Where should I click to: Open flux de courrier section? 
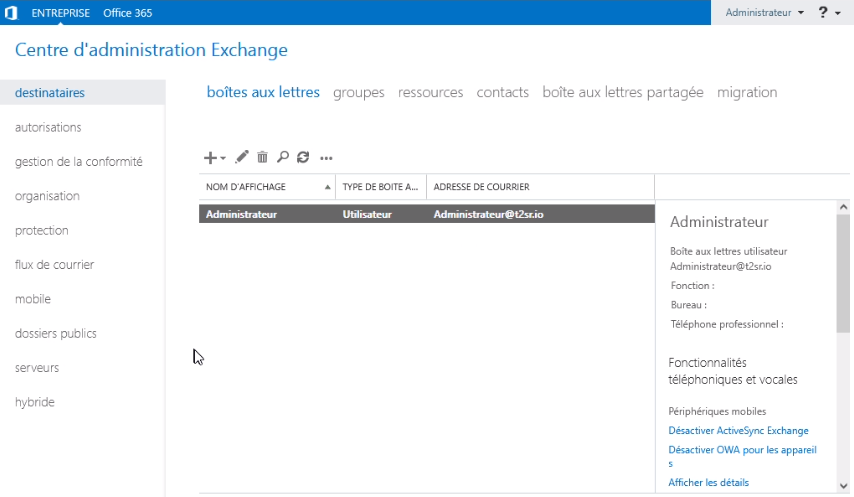54,265
